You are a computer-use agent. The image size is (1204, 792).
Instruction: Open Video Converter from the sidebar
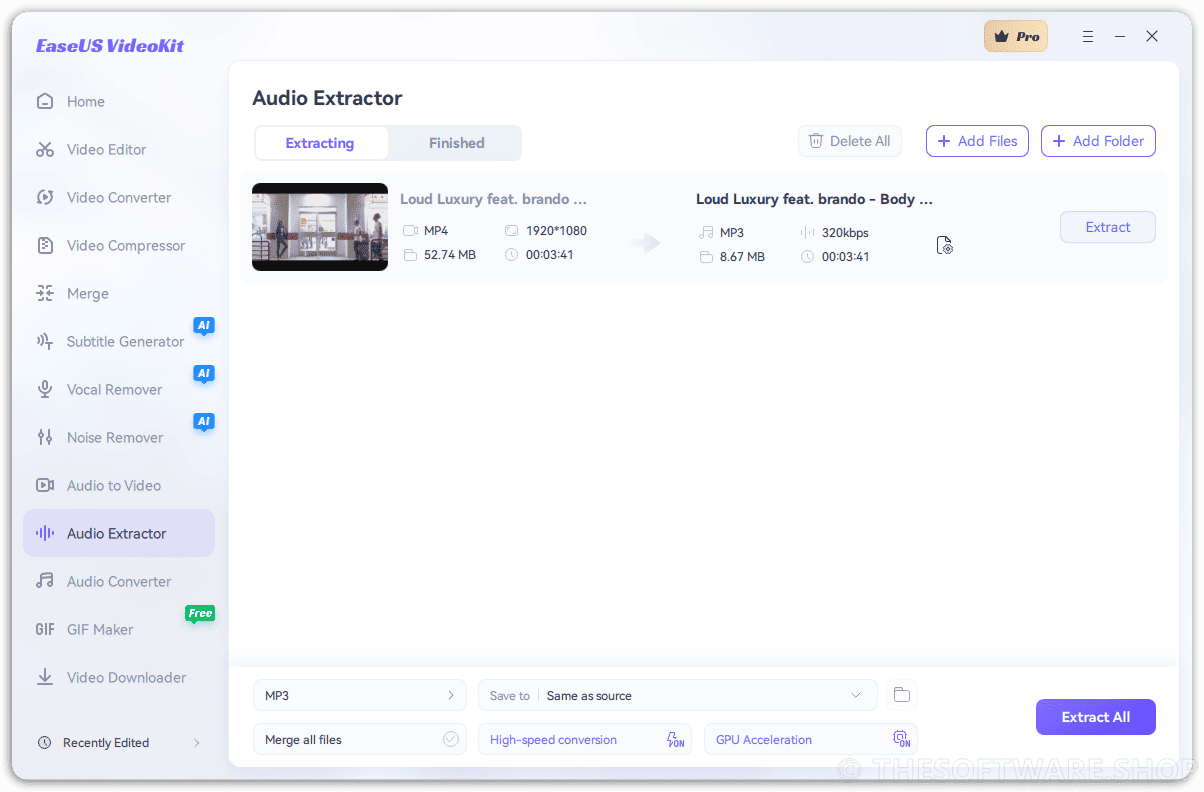(118, 197)
